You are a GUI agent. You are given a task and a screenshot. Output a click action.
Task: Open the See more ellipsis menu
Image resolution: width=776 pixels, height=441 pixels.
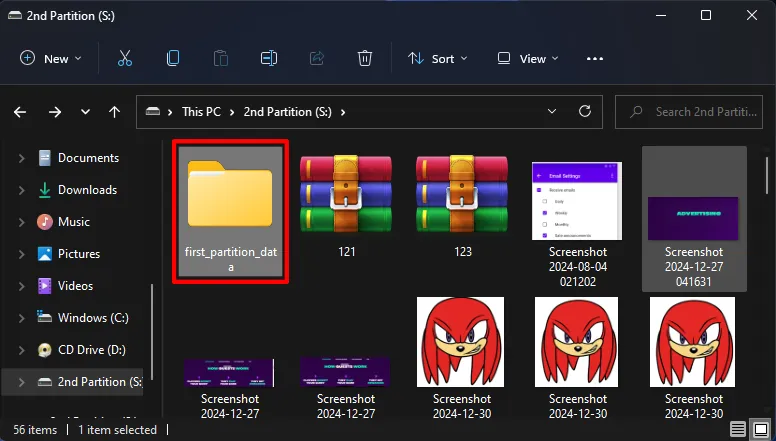pos(594,58)
